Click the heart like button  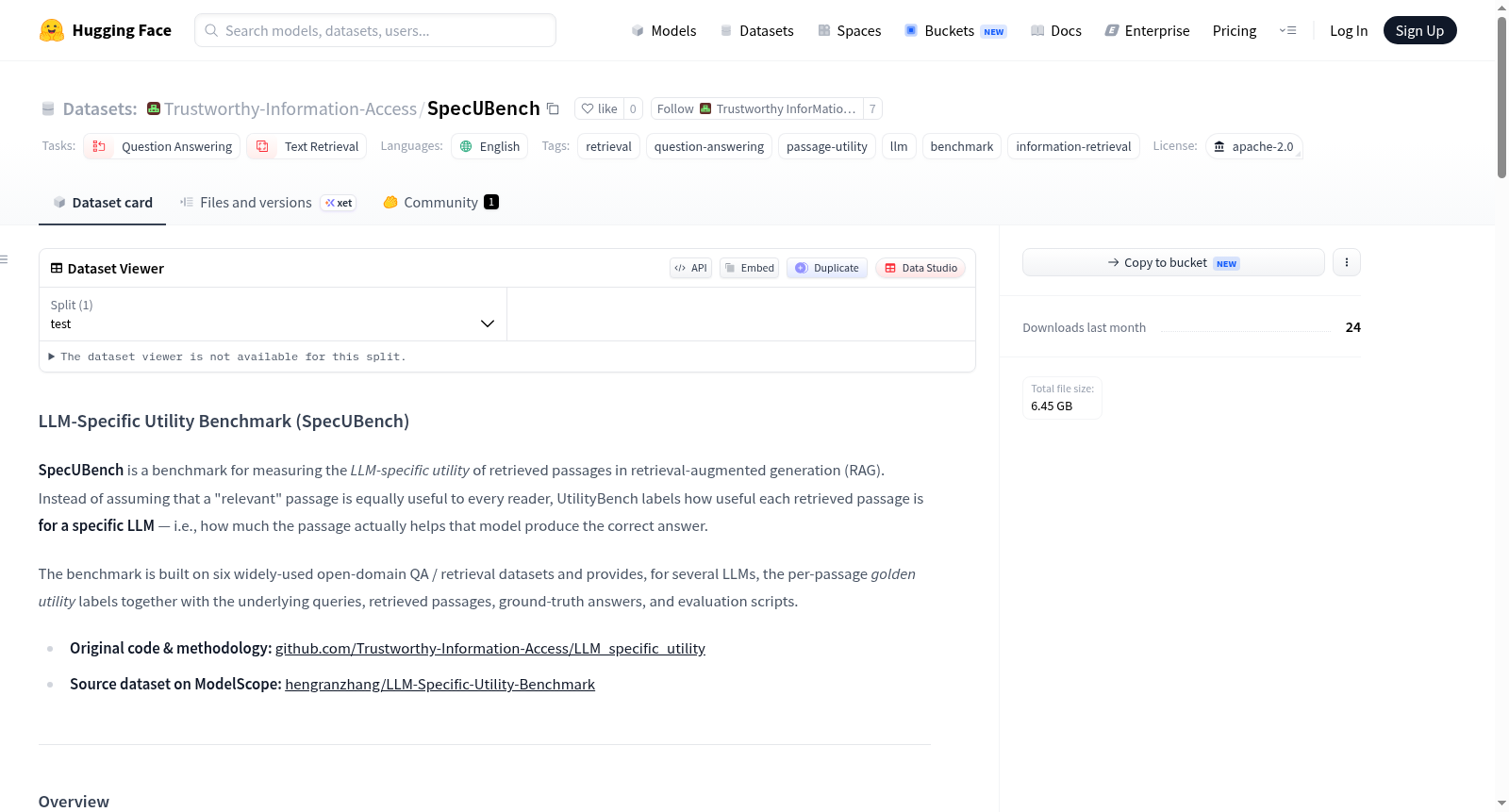599,108
